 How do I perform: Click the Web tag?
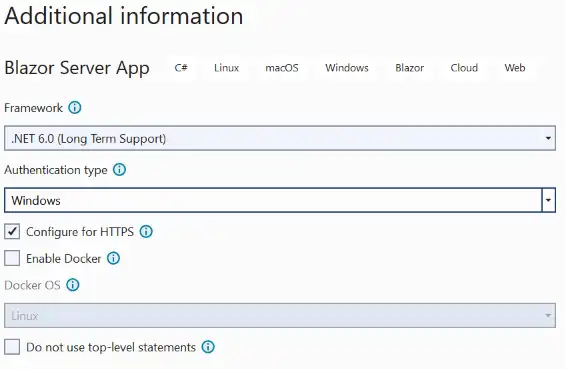click(x=515, y=68)
